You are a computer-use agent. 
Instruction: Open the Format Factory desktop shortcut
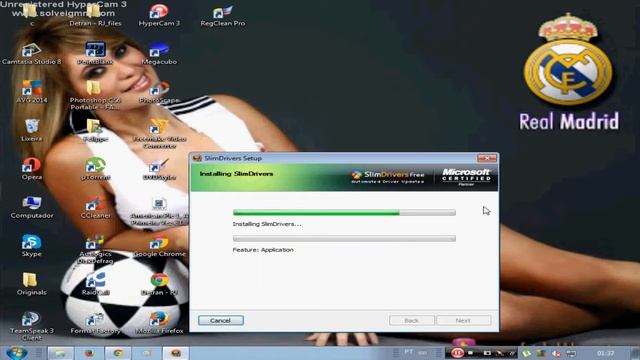[x=95, y=322]
